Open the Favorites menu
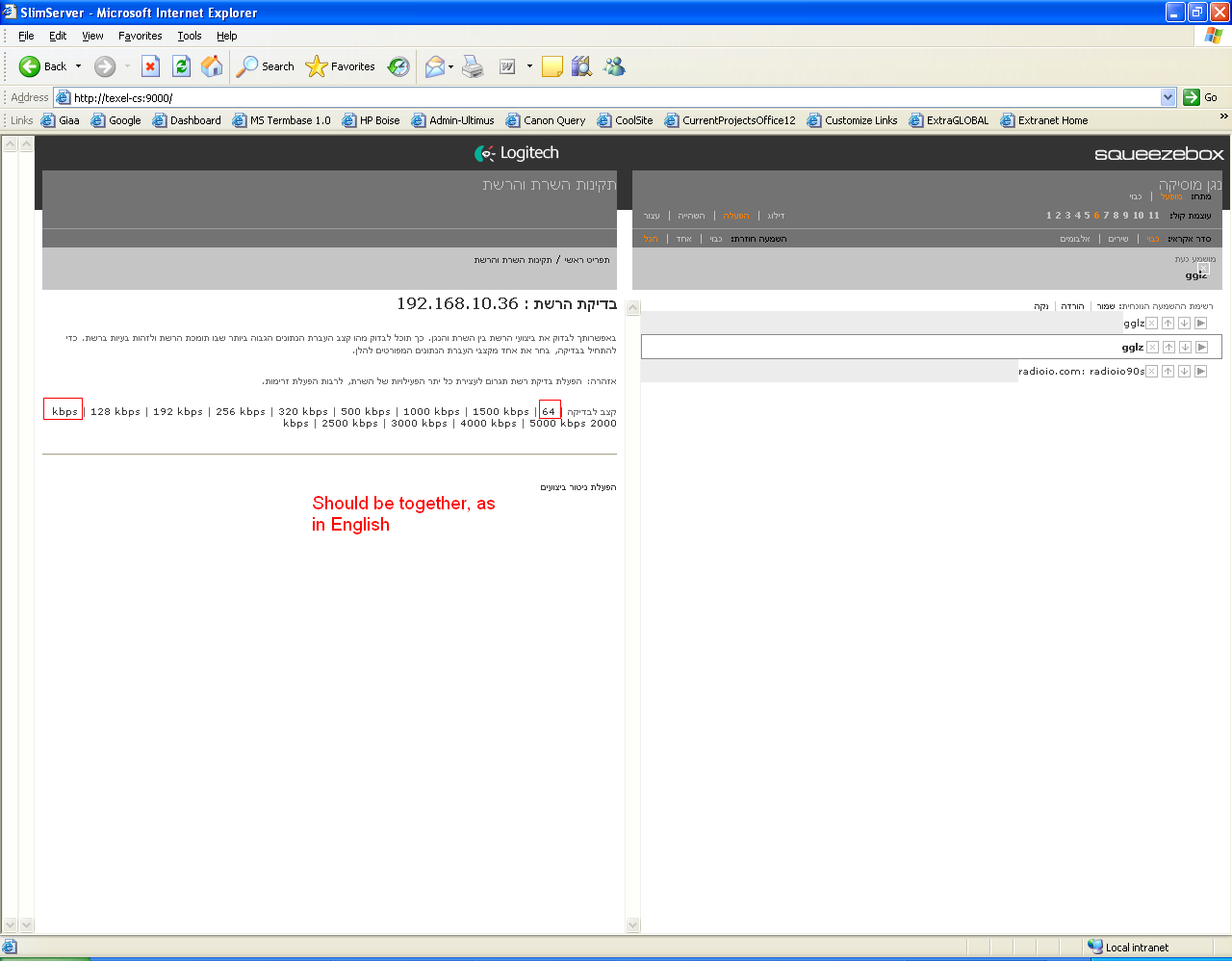The width and height of the screenshot is (1232, 961). 140,36
